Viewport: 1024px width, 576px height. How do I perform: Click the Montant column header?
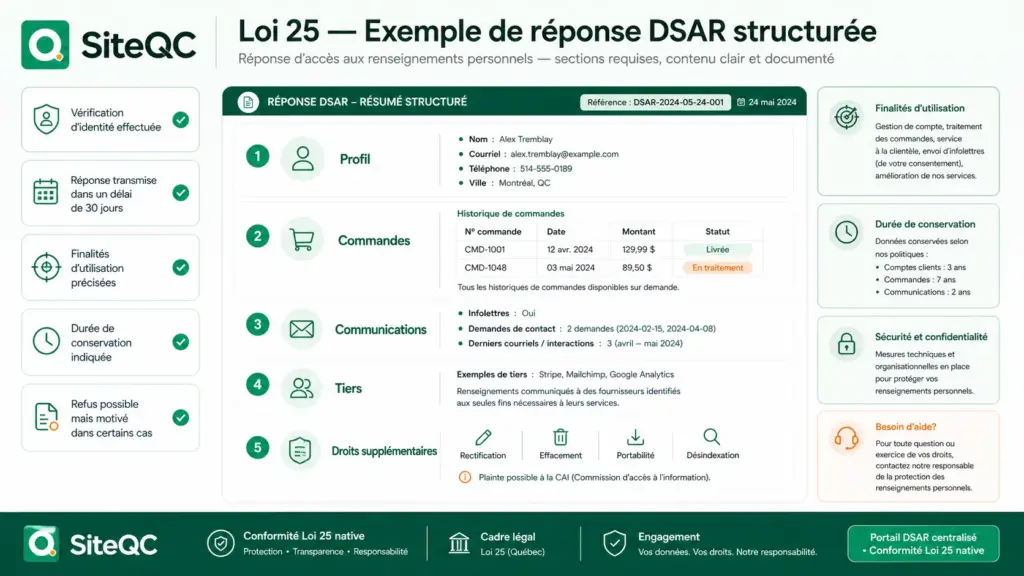(638, 231)
